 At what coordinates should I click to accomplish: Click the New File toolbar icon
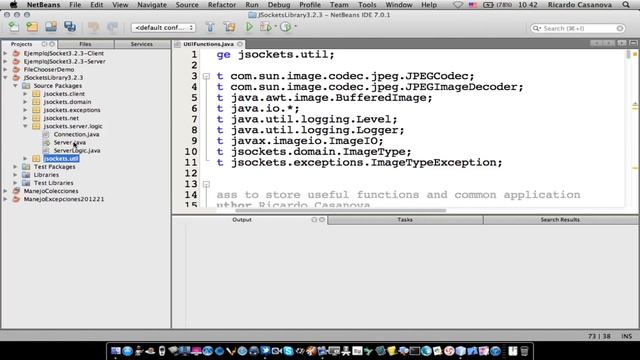point(13,27)
